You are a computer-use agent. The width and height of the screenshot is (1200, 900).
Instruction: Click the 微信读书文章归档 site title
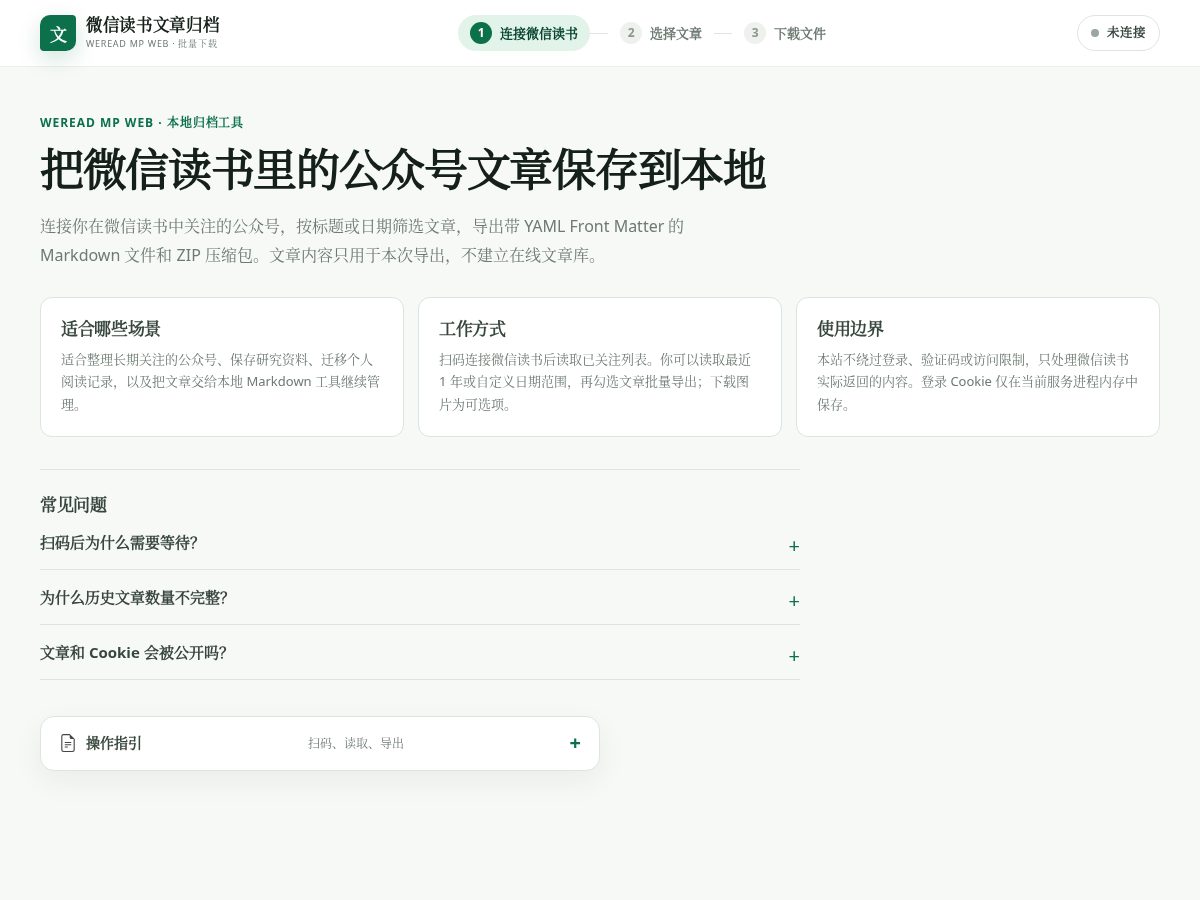tap(153, 24)
